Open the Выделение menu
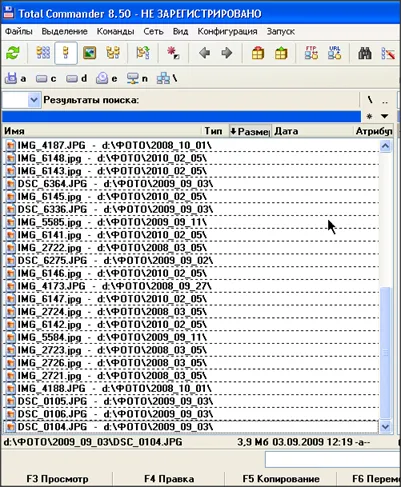The height and width of the screenshot is (487, 401). tap(64, 32)
